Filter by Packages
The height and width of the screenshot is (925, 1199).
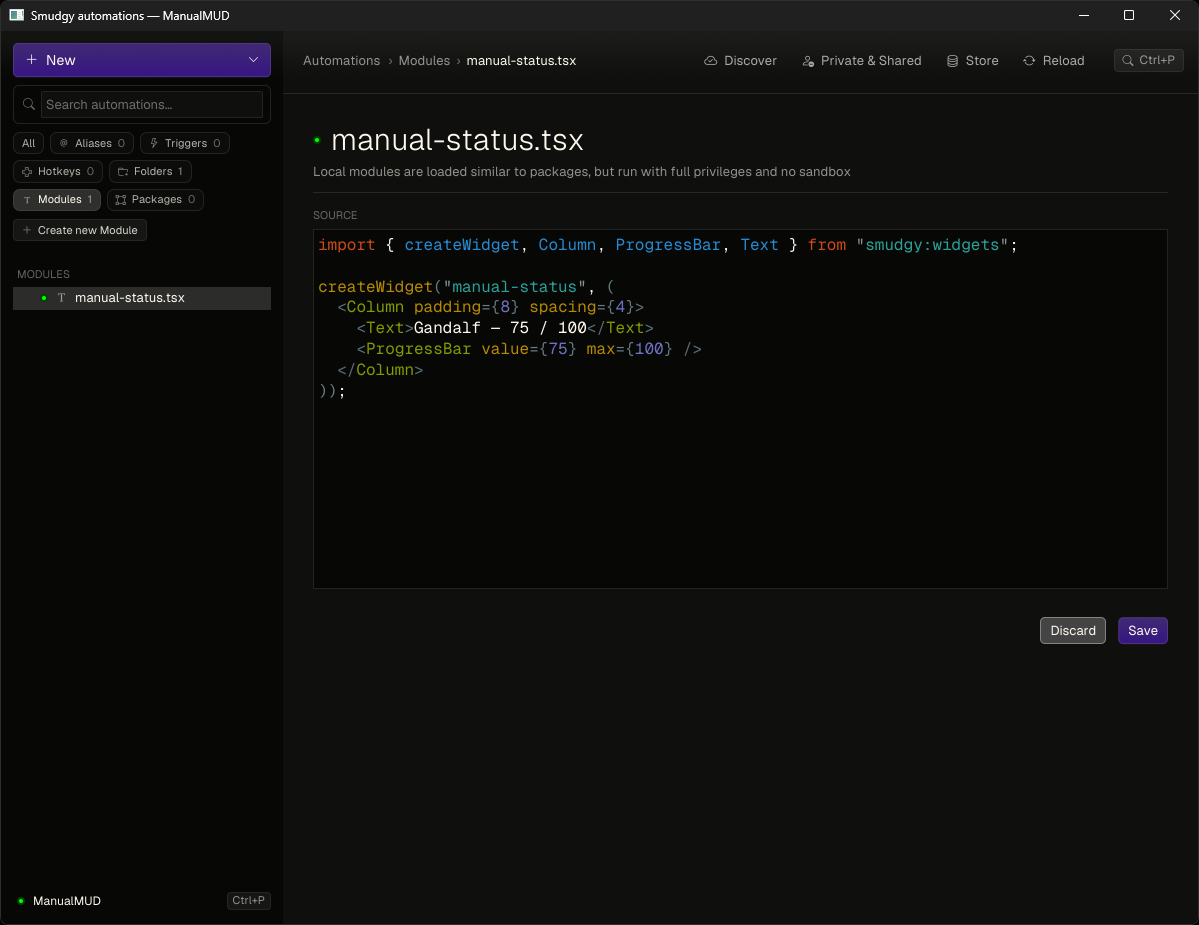click(155, 200)
